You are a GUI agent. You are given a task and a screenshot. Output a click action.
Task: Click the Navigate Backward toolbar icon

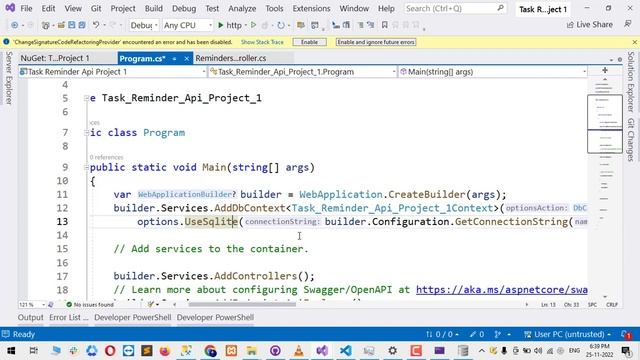tap(15, 25)
